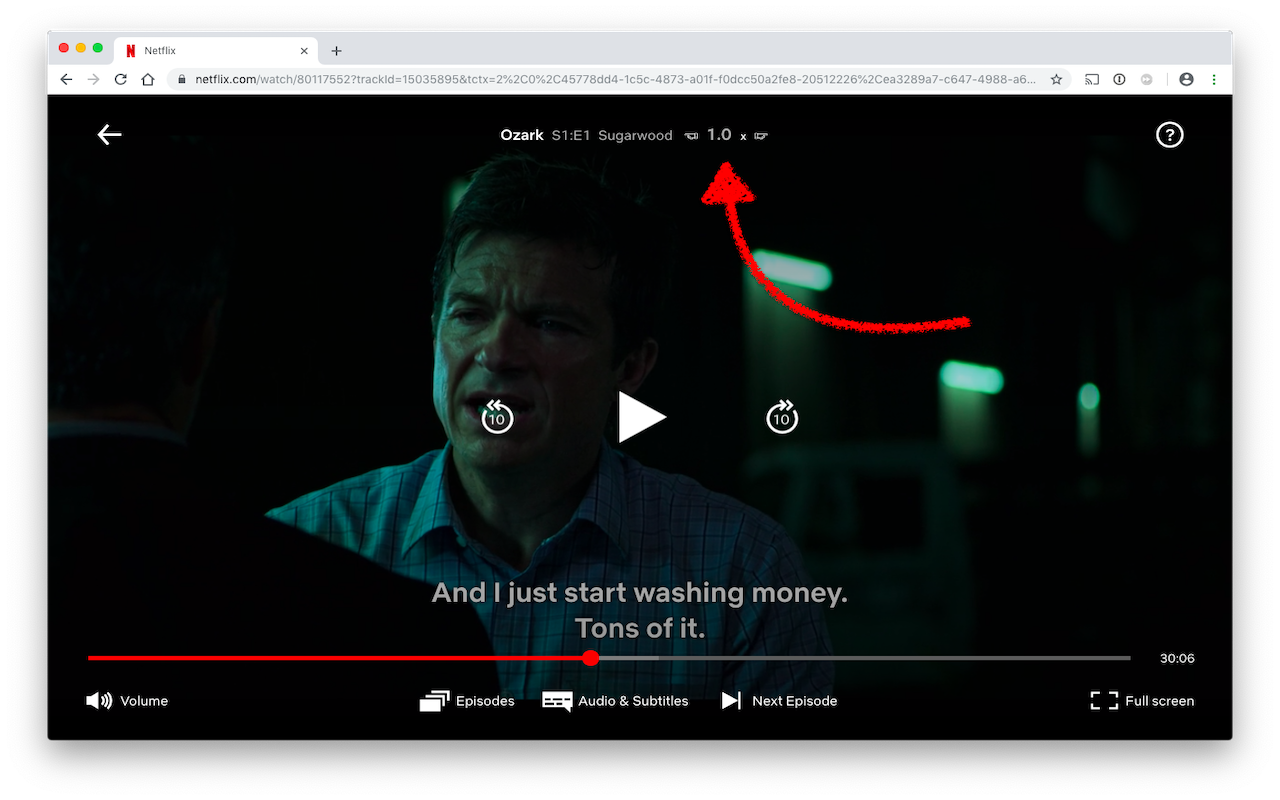Click the browser Forward arrow
This screenshot has height=800, width=1280.
tap(93, 79)
